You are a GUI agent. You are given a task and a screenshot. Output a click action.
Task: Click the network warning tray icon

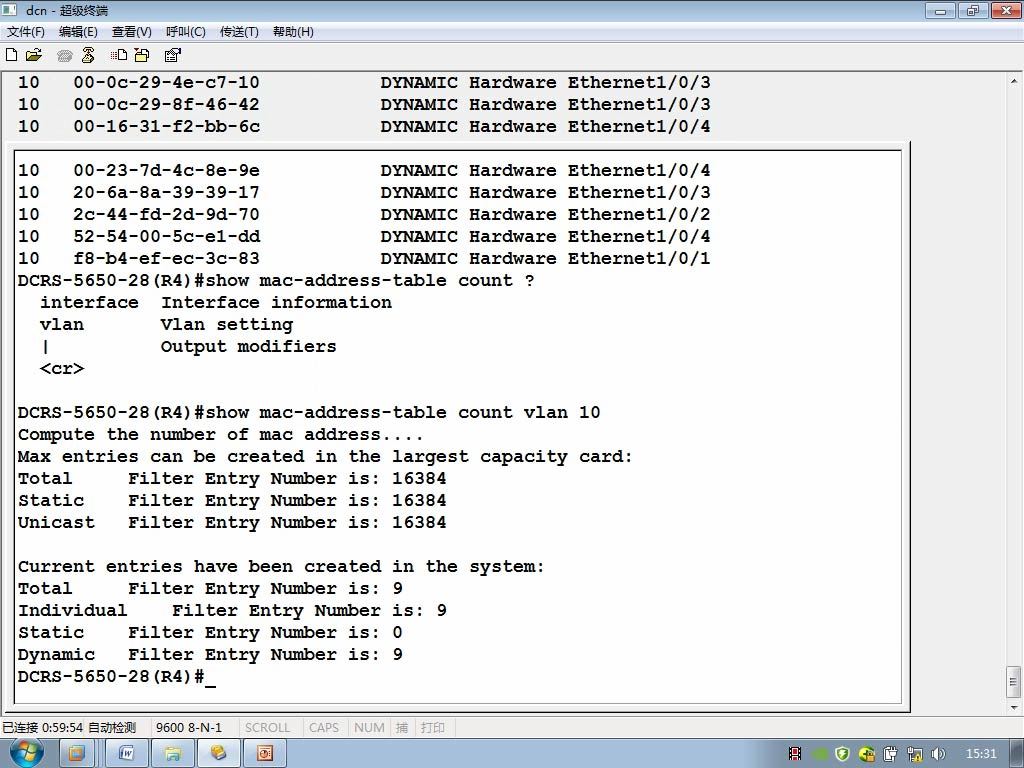click(915, 754)
